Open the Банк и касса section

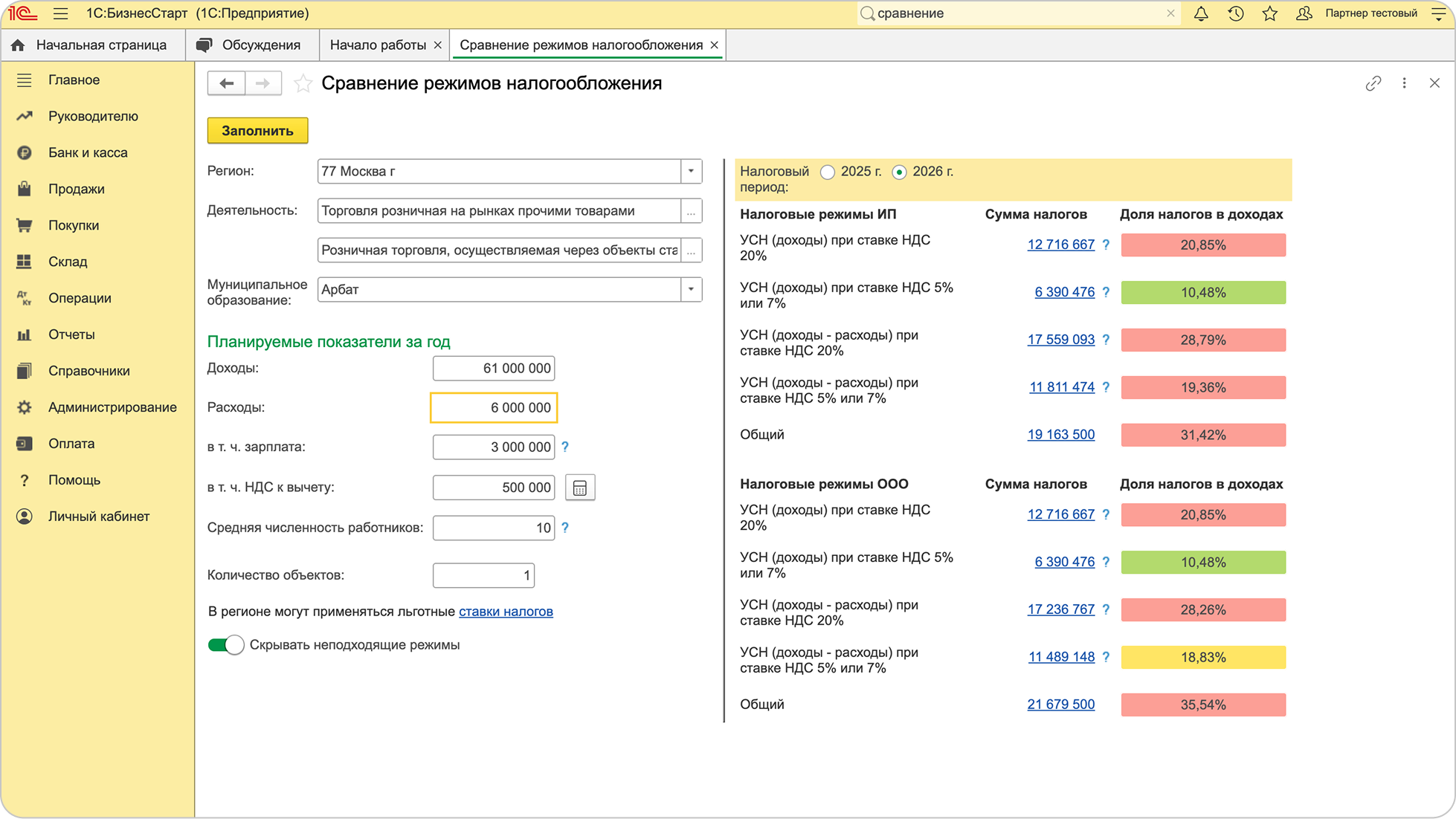point(88,152)
